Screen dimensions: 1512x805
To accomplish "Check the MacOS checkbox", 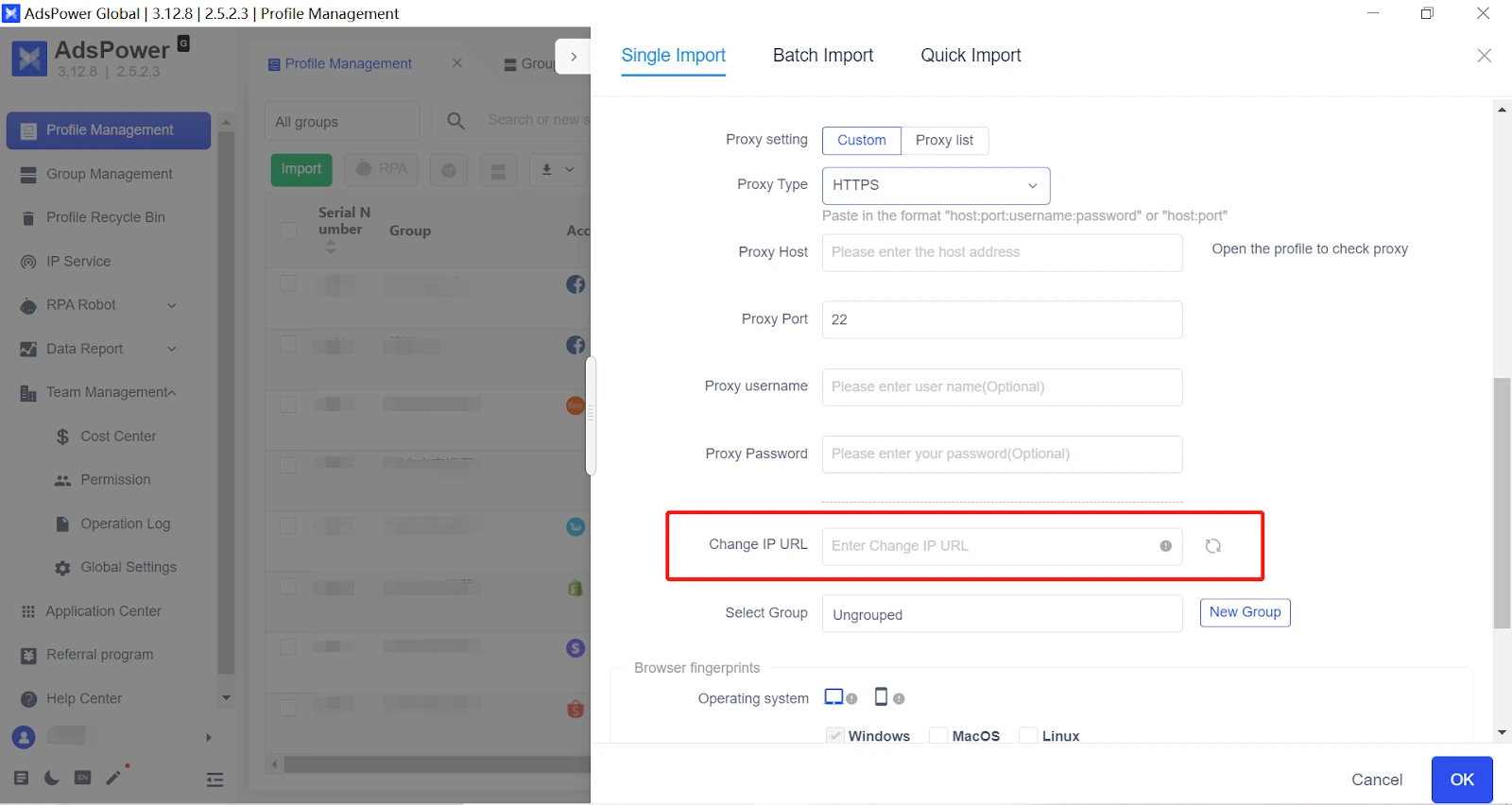I will click(x=938, y=736).
